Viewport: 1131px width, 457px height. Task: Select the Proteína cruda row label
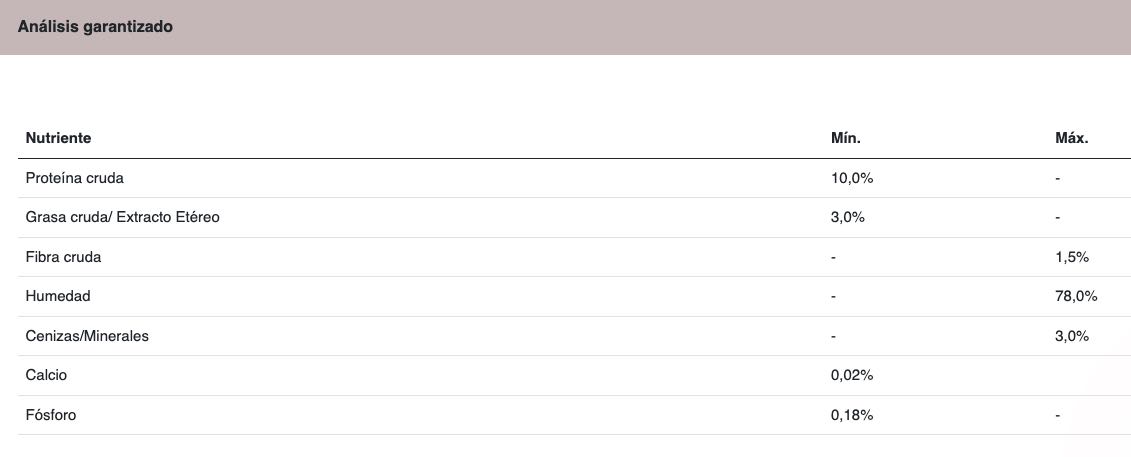tap(74, 178)
